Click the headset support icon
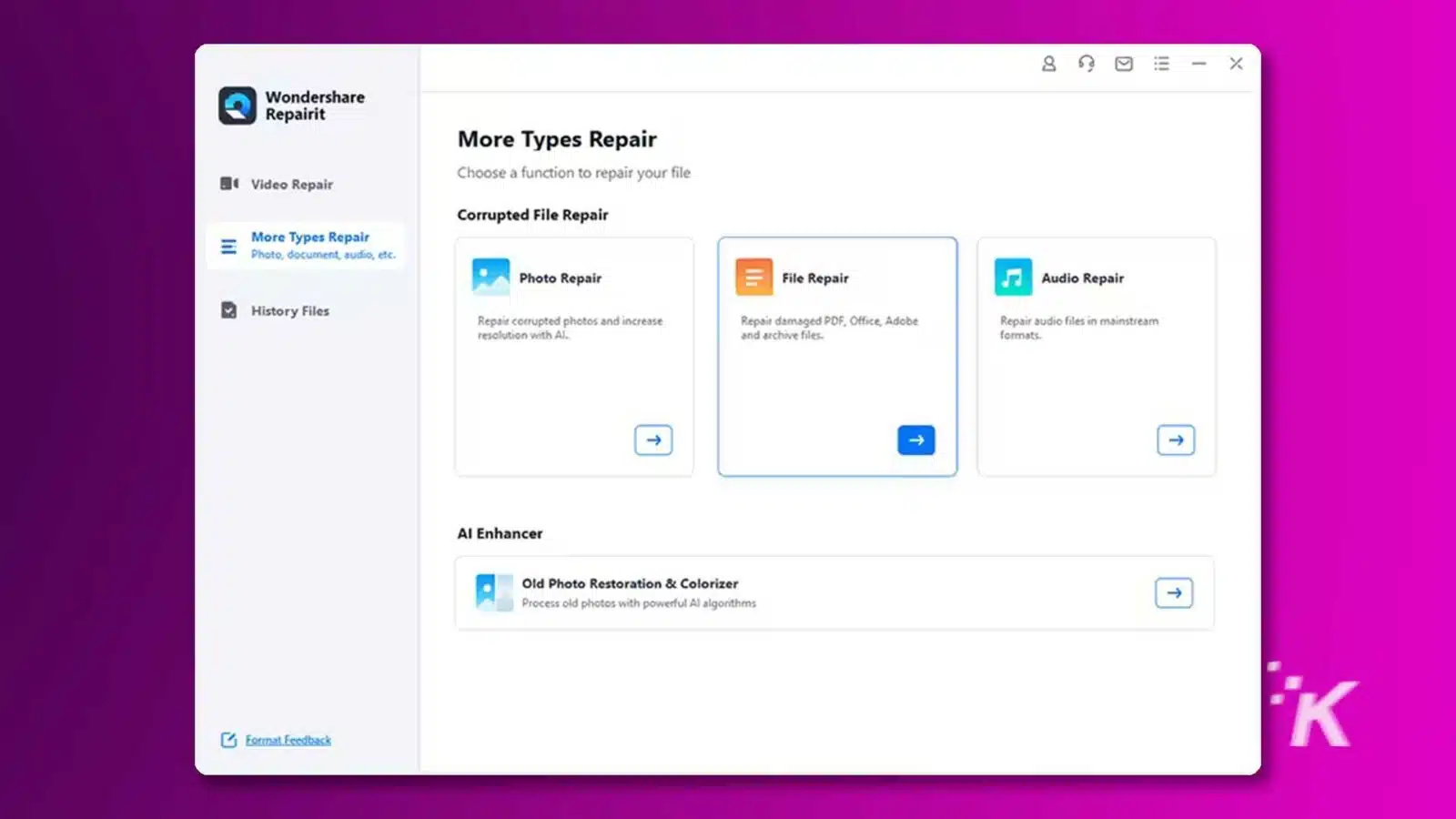The width and height of the screenshot is (1456, 819). (1086, 64)
